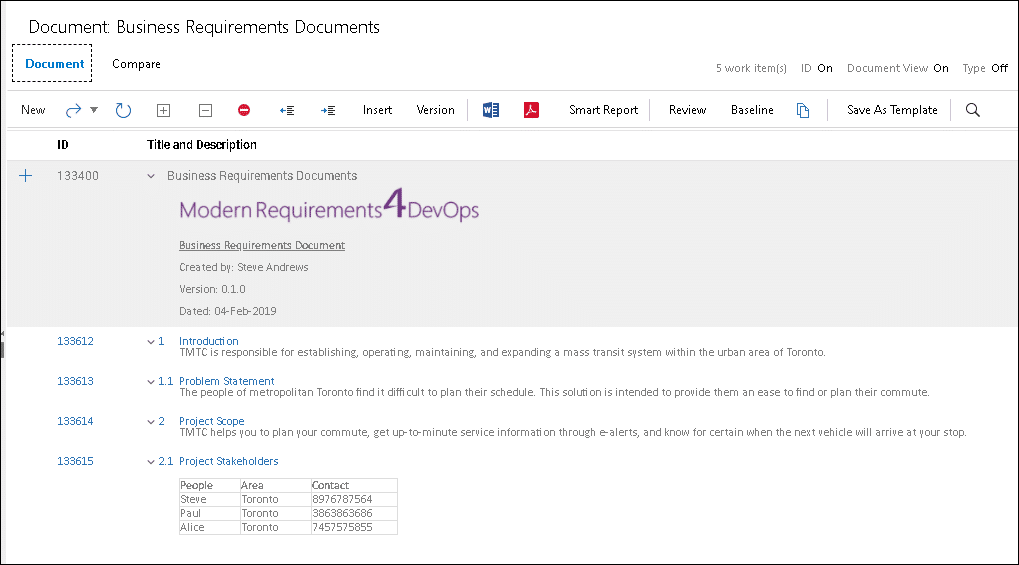Click the Modern Requirements4DevOps logo image
Image resolution: width=1019 pixels, height=565 pixels.
pyautogui.click(x=329, y=205)
